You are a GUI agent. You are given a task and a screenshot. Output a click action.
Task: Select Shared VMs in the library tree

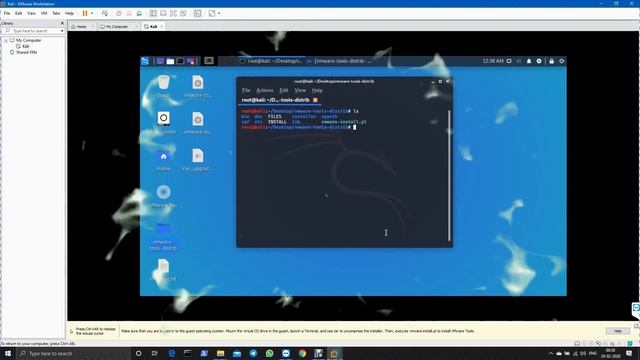click(x=23, y=52)
